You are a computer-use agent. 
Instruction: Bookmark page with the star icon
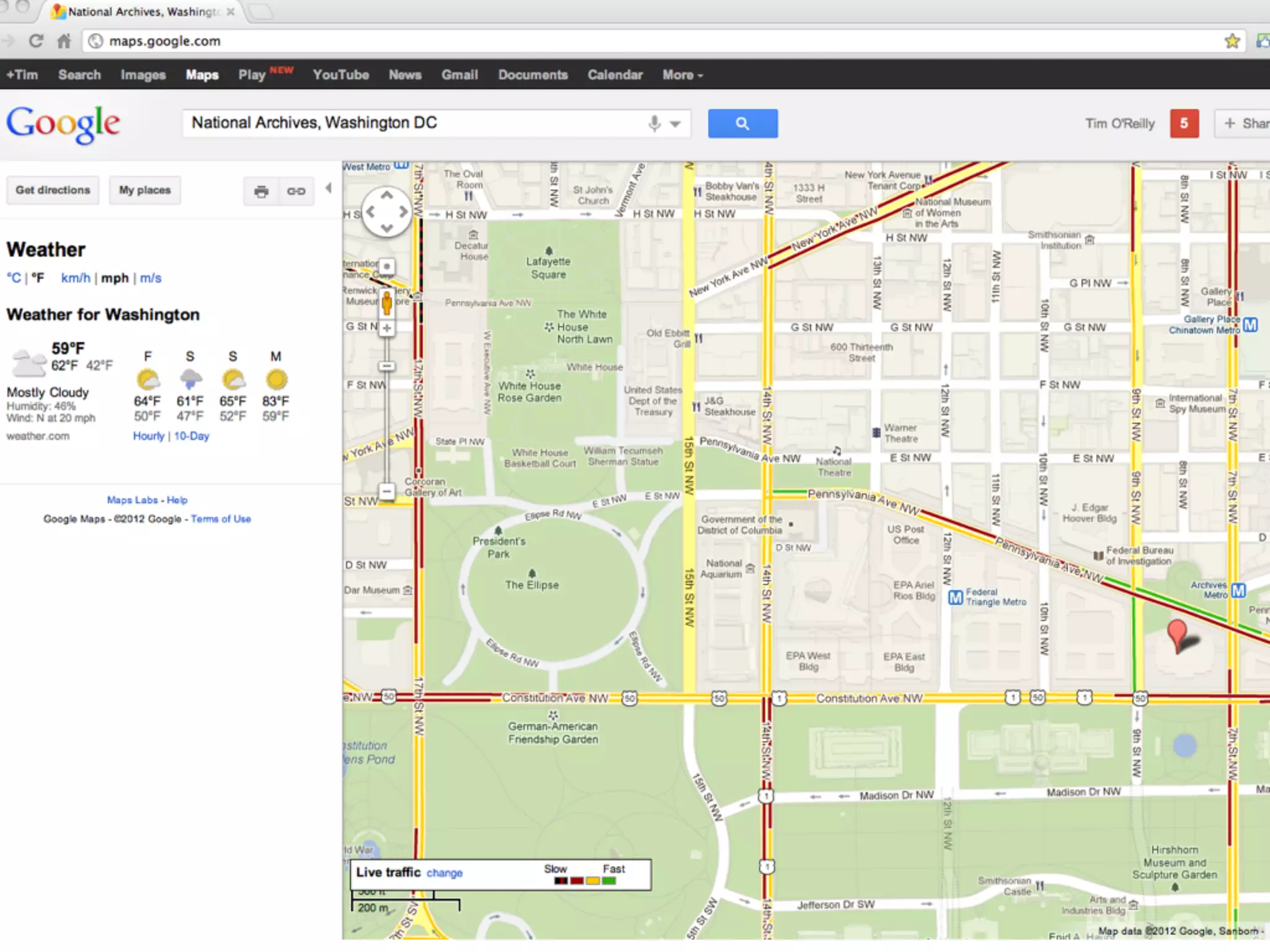(x=1232, y=41)
